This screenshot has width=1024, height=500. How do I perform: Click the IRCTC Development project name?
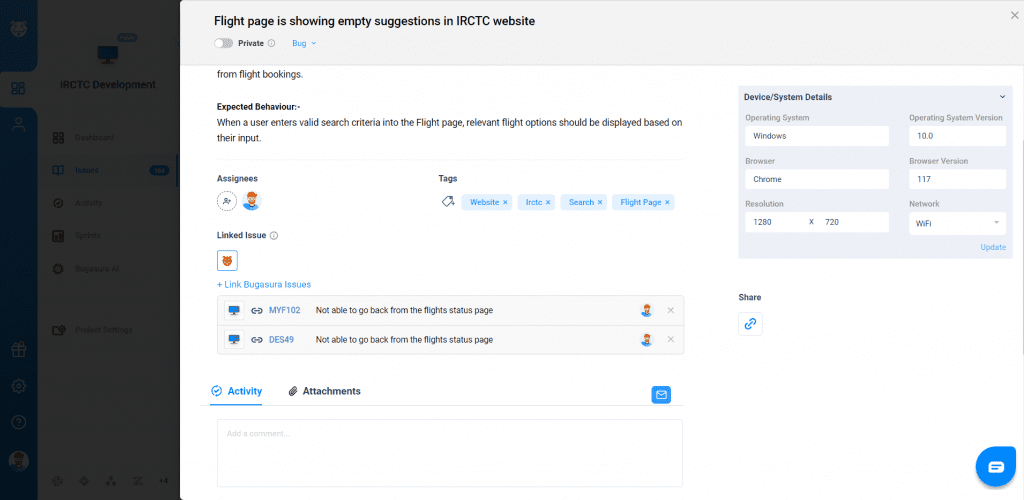108,85
